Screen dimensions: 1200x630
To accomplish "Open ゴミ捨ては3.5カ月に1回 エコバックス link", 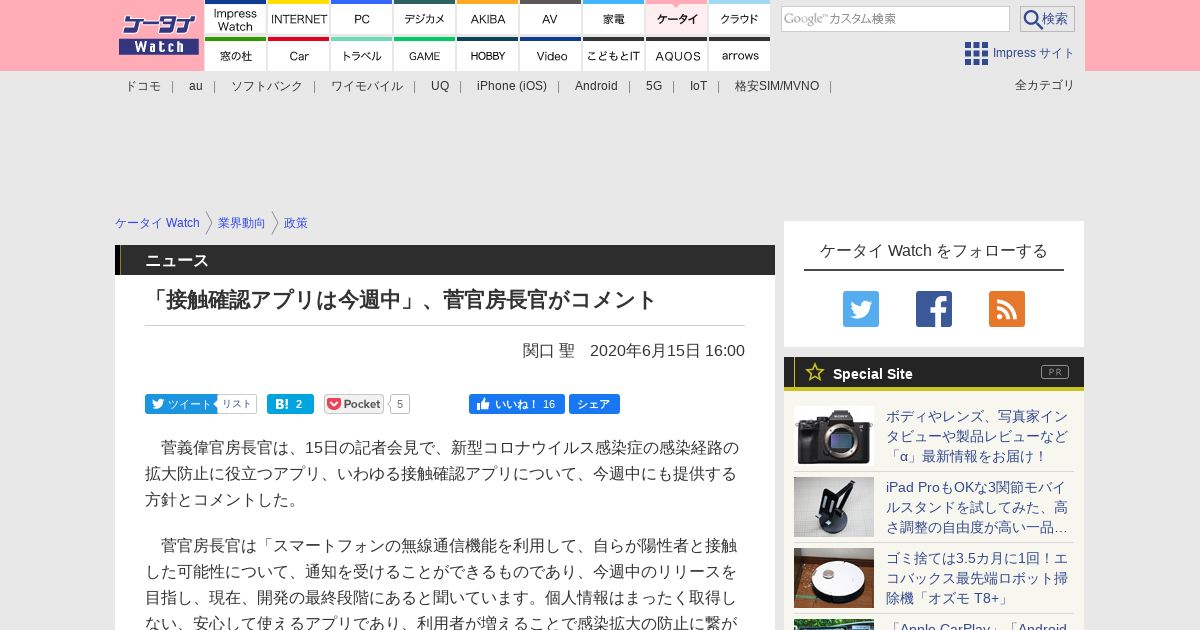I will point(977,578).
